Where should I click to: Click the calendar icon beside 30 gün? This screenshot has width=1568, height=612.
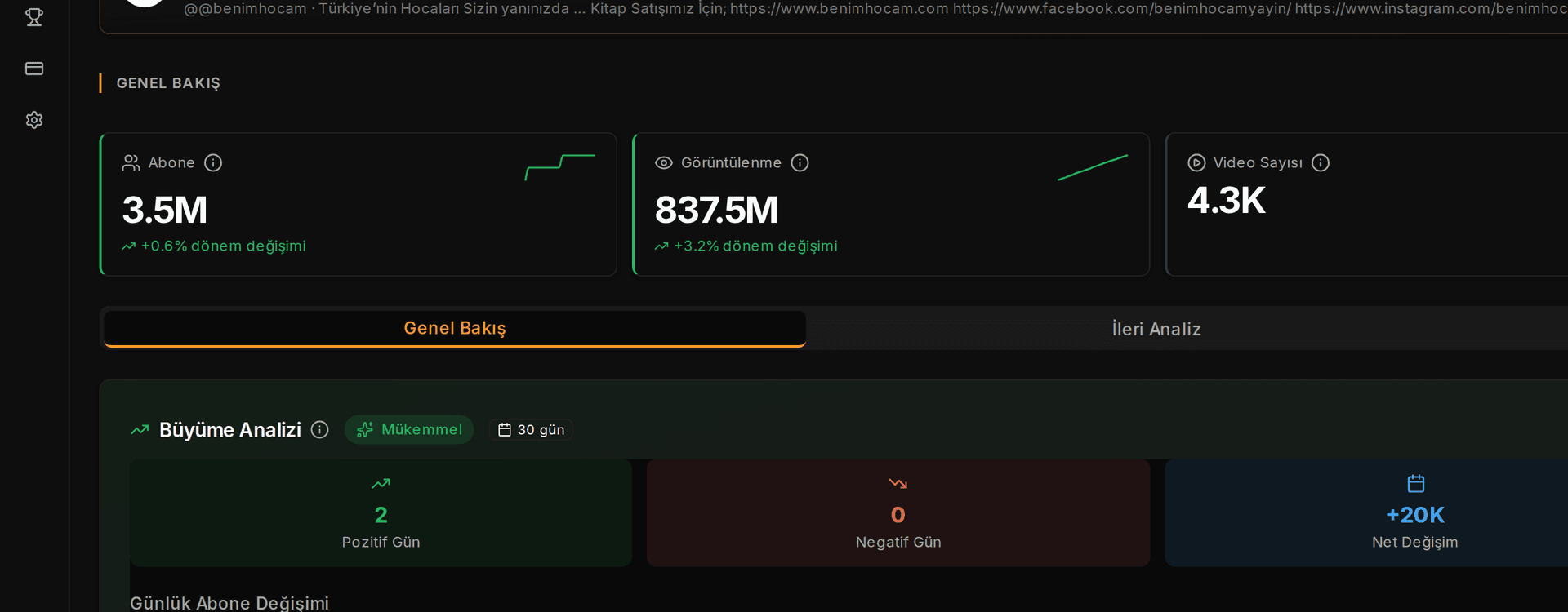click(505, 430)
